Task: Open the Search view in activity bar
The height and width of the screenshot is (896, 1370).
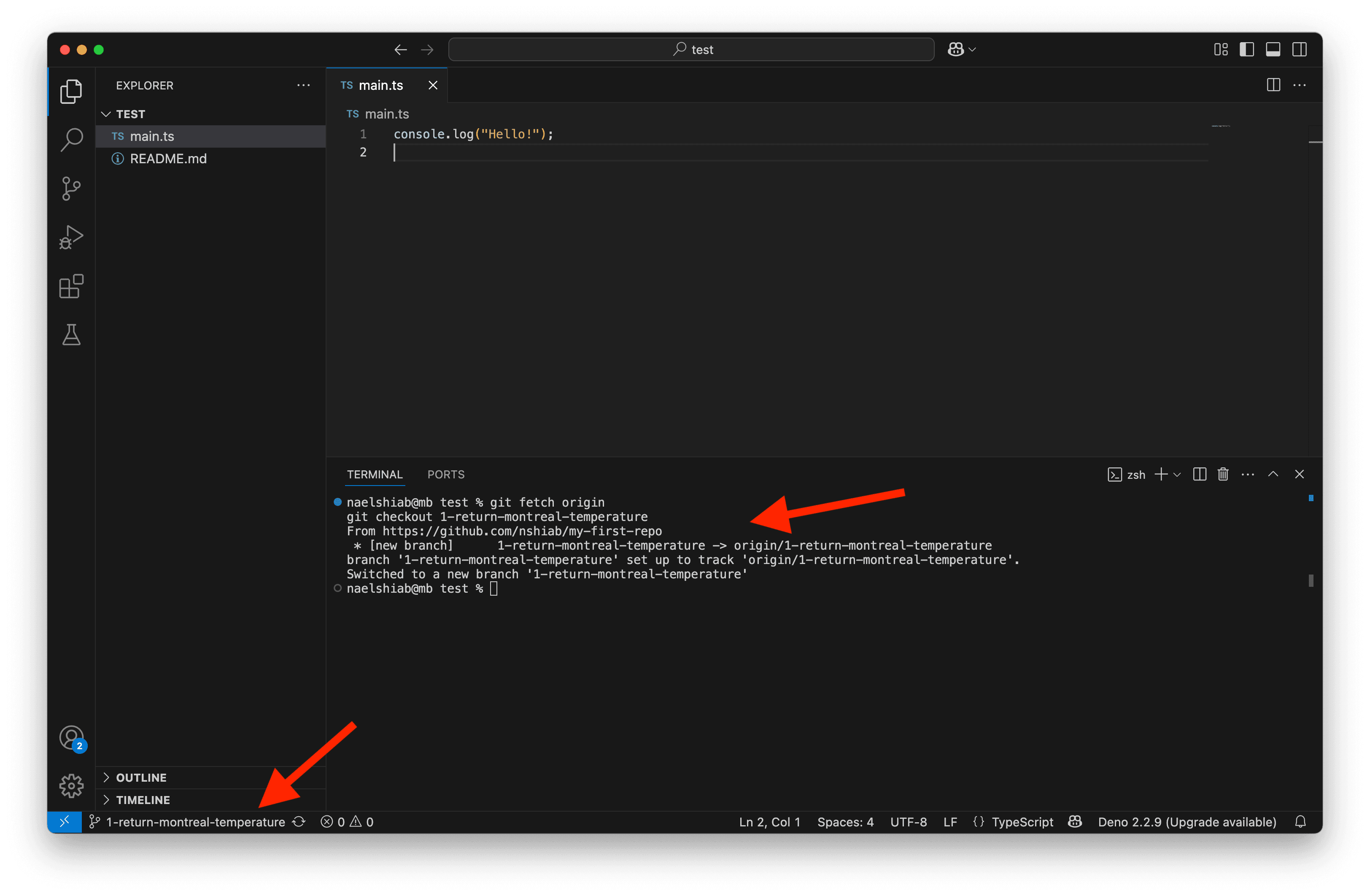Action: pyautogui.click(x=71, y=139)
